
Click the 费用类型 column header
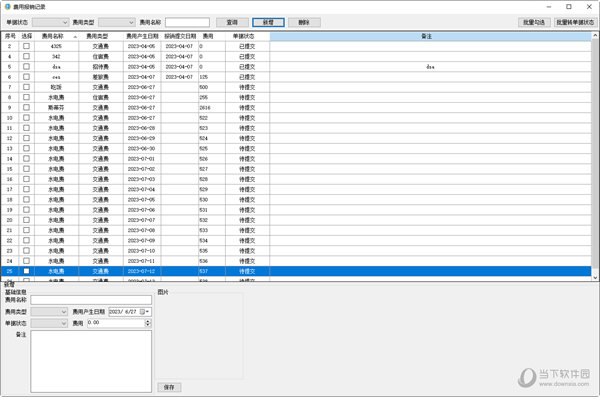pyautogui.click(x=101, y=36)
